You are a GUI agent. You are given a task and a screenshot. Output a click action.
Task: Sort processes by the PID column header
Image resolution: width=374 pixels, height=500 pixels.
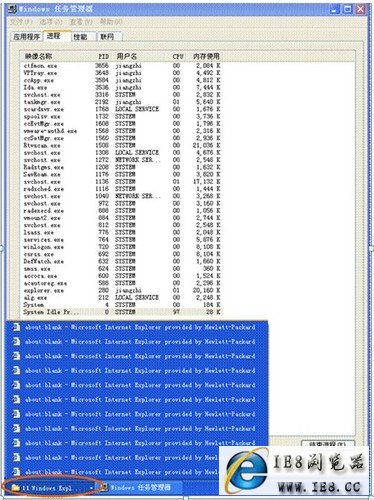104,56
